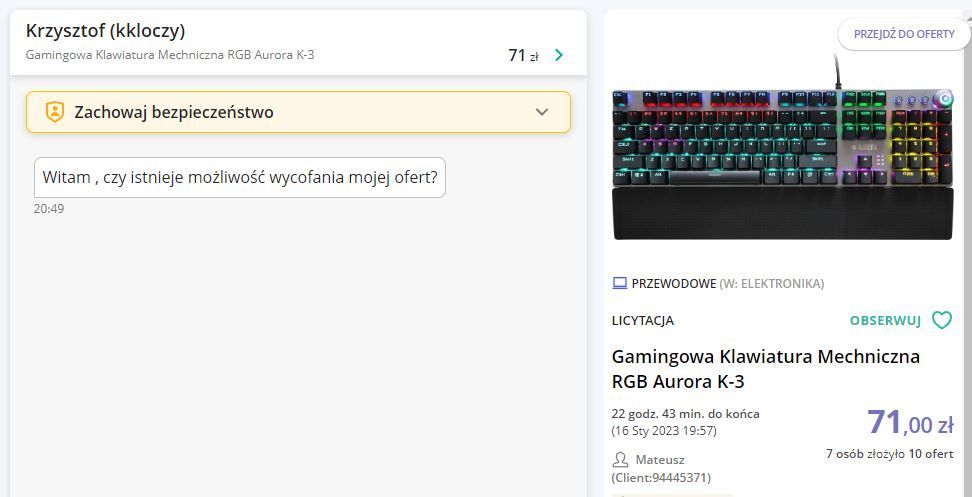Click the Client:94445371 identifier
The height and width of the screenshot is (497, 972).
(x=661, y=478)
